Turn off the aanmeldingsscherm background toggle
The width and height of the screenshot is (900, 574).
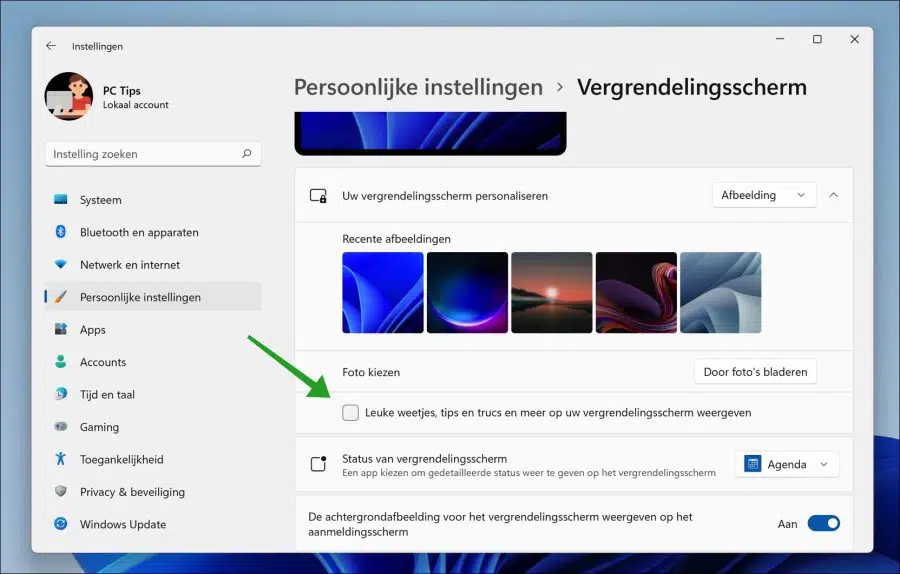[824, 523]
